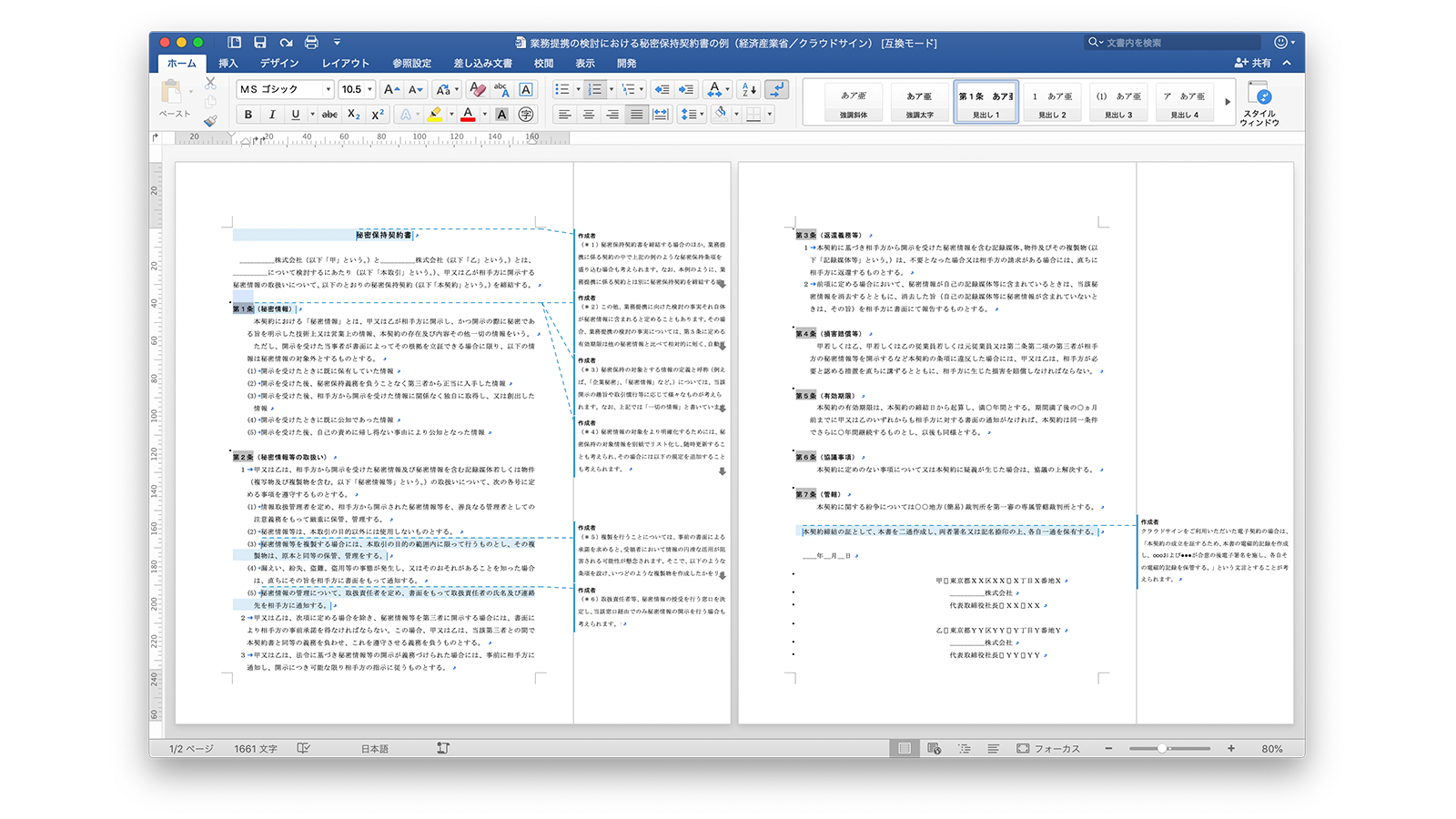The image size is (1456, 819).
Task: Open the 参照設定 (References) ribbon tab
Action: point(411,63)
